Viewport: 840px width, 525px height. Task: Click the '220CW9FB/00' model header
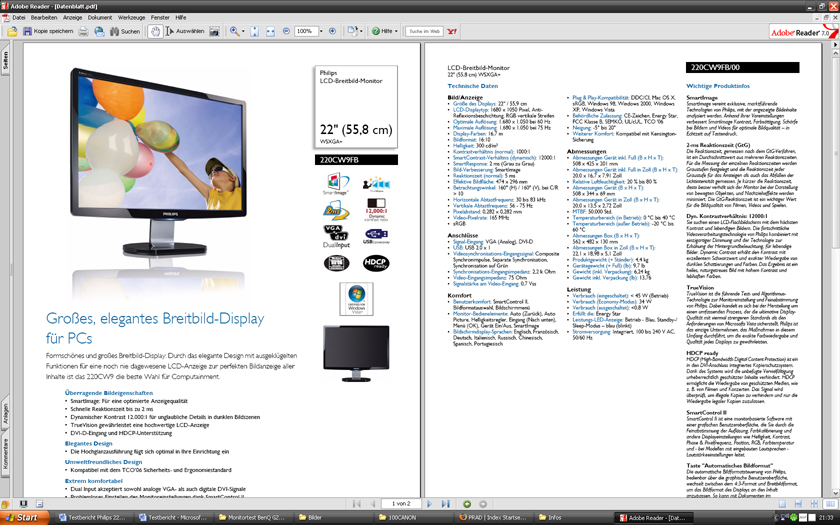[742, 68]
